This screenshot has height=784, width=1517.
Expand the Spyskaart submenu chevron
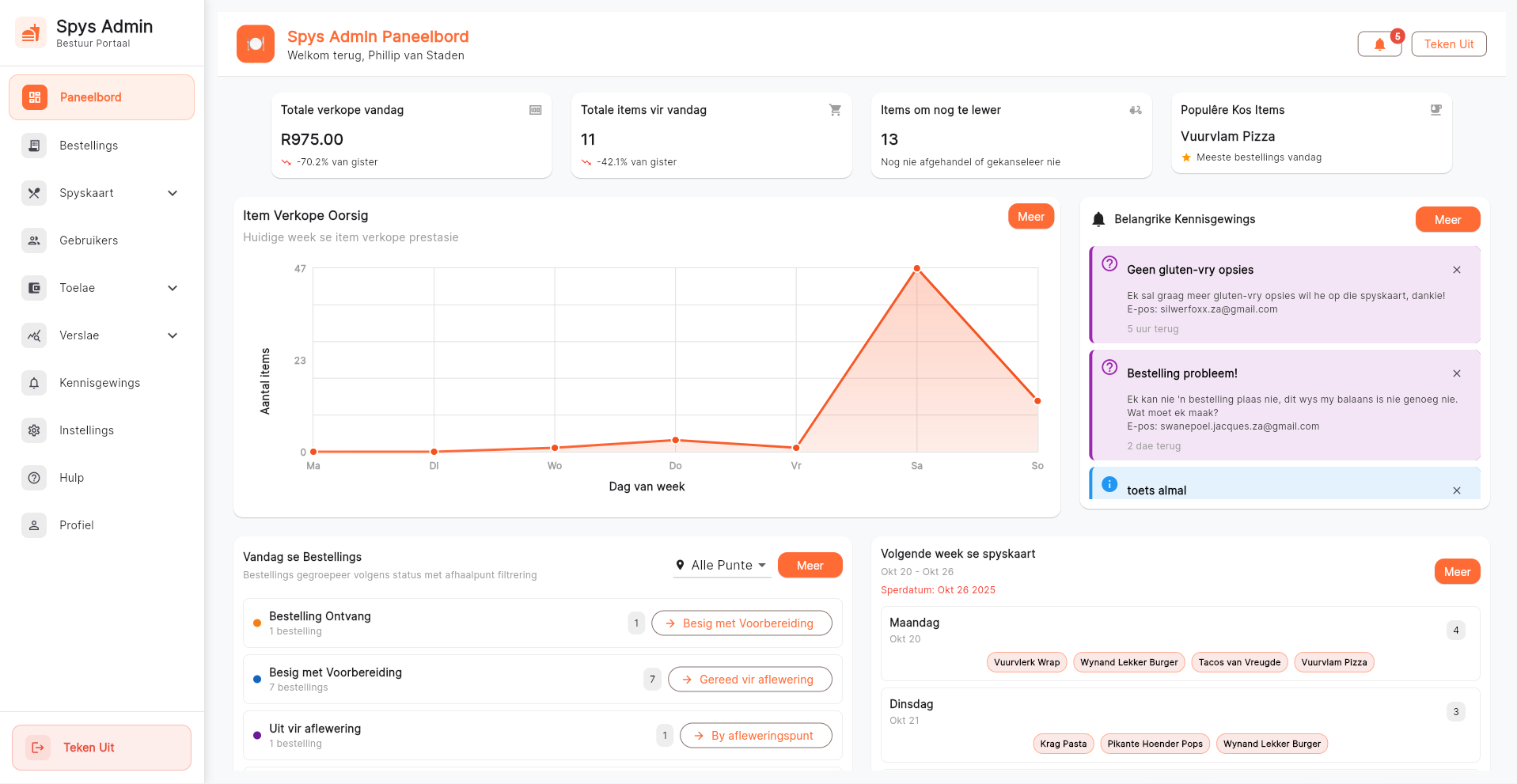173,193
